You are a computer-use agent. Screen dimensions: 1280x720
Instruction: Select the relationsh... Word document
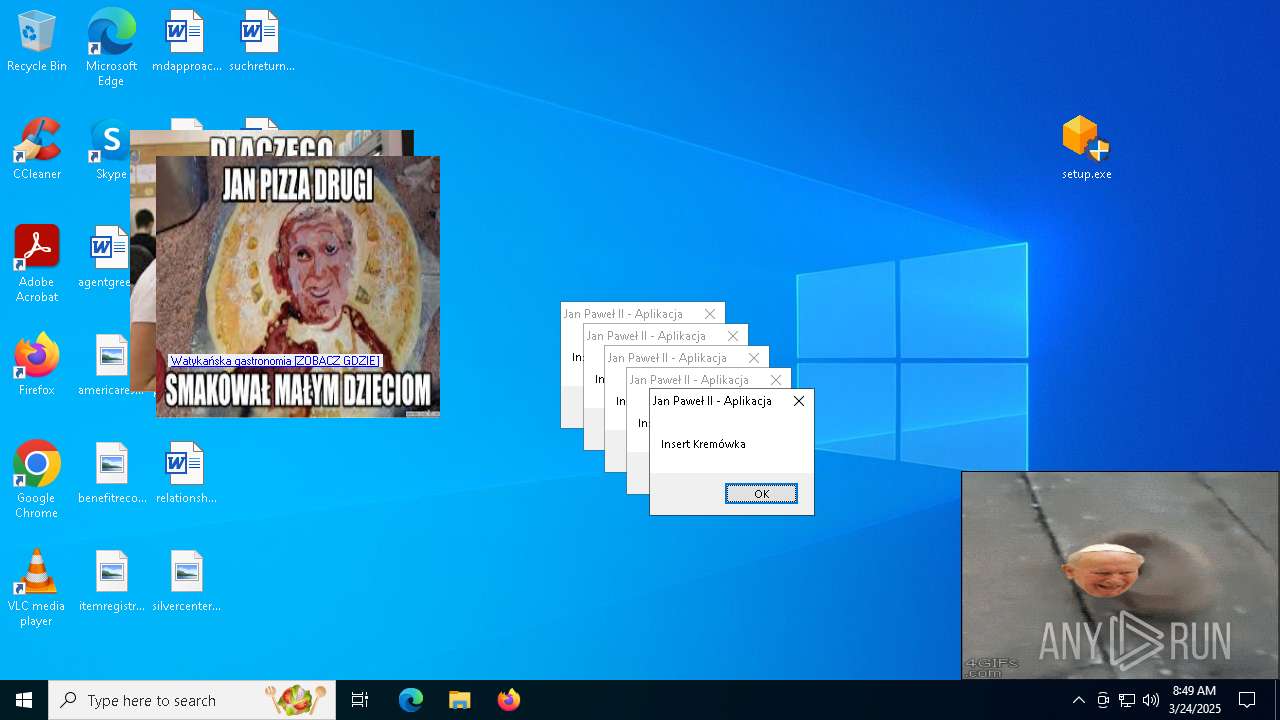click(x=186, y=474)
